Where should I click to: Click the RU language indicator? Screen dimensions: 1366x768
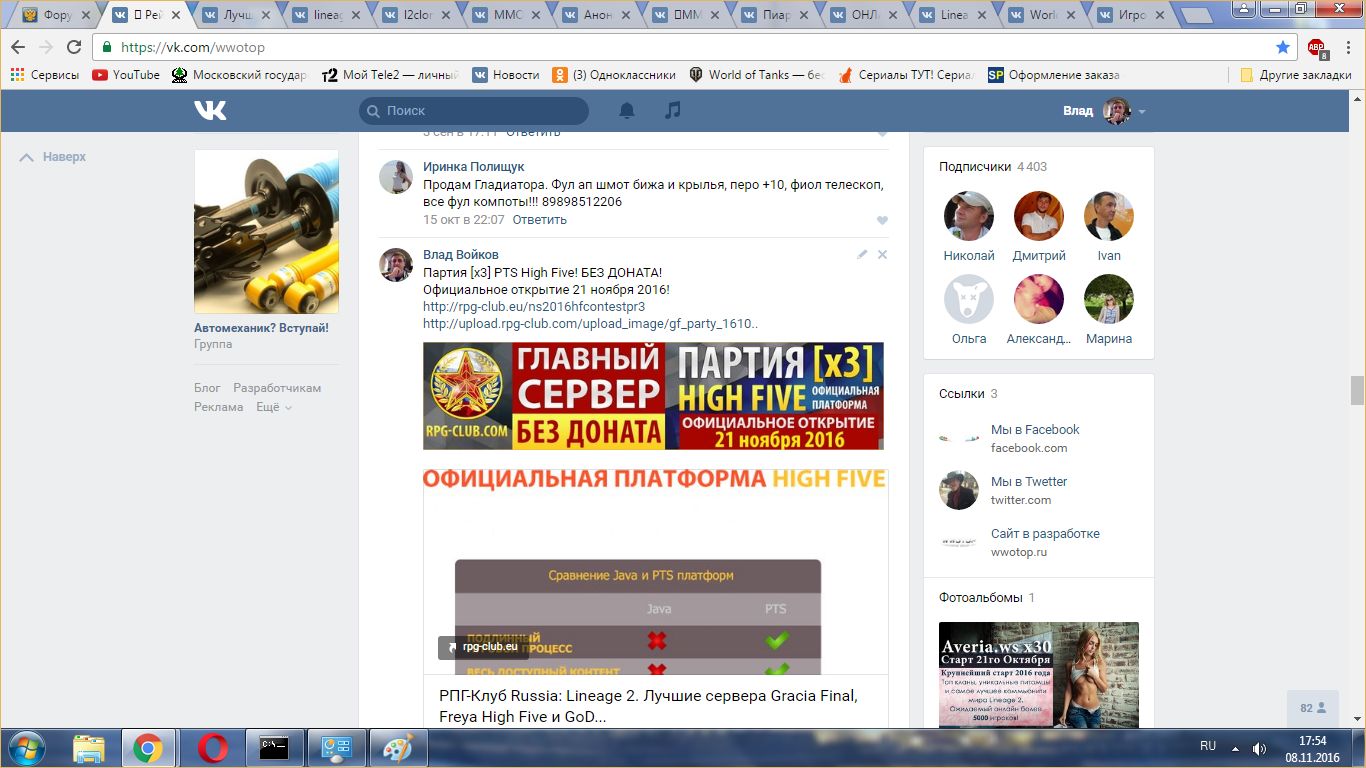(1208, 747)
